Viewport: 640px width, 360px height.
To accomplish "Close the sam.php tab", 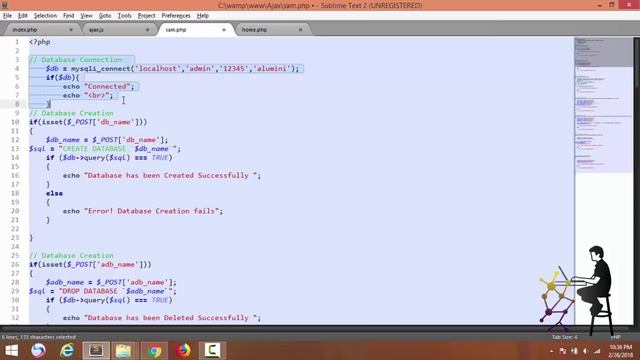I will tap(224, 30).
